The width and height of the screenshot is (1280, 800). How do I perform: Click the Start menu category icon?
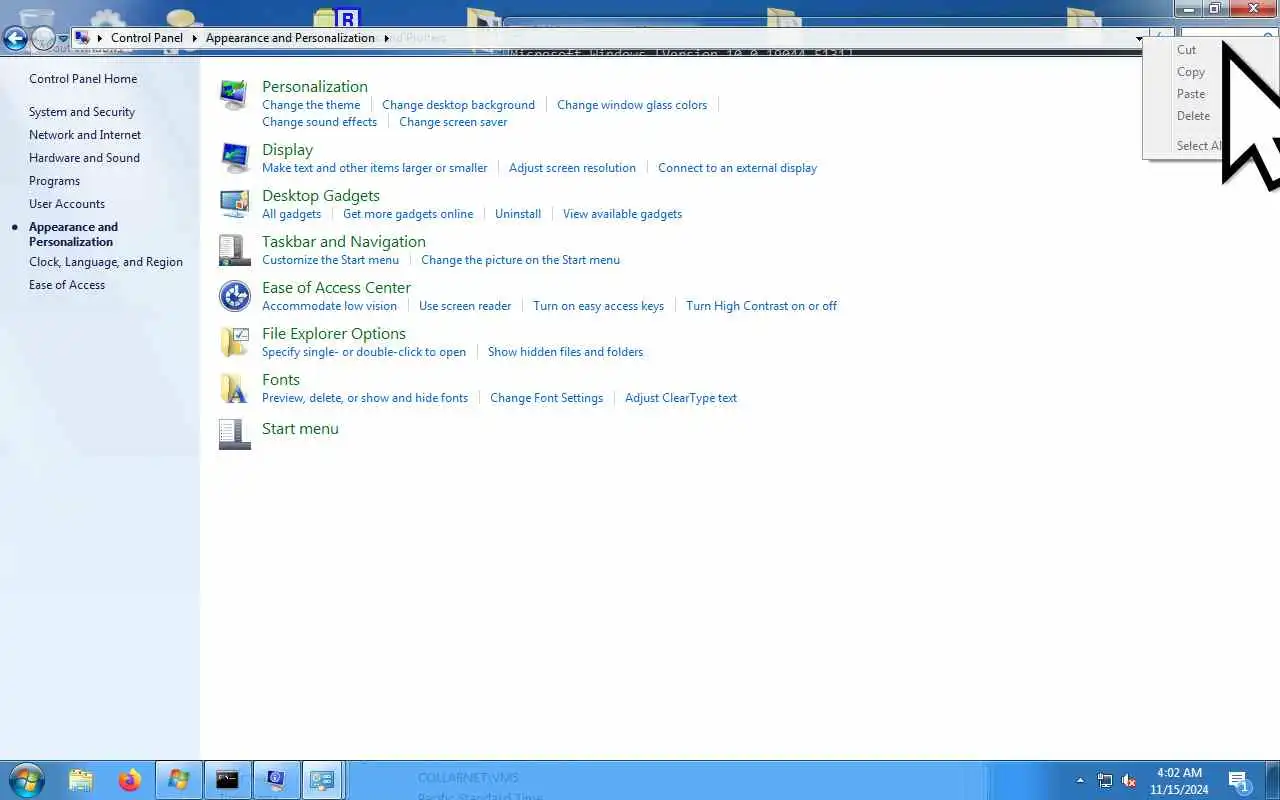[234, 434]
